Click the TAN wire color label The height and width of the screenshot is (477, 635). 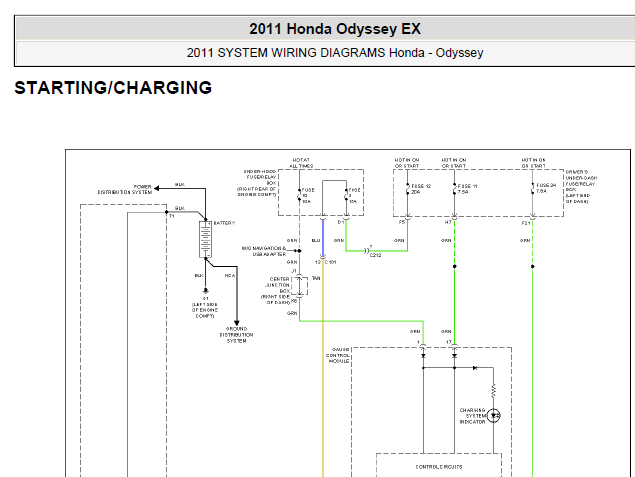click(x=316, y=278)
